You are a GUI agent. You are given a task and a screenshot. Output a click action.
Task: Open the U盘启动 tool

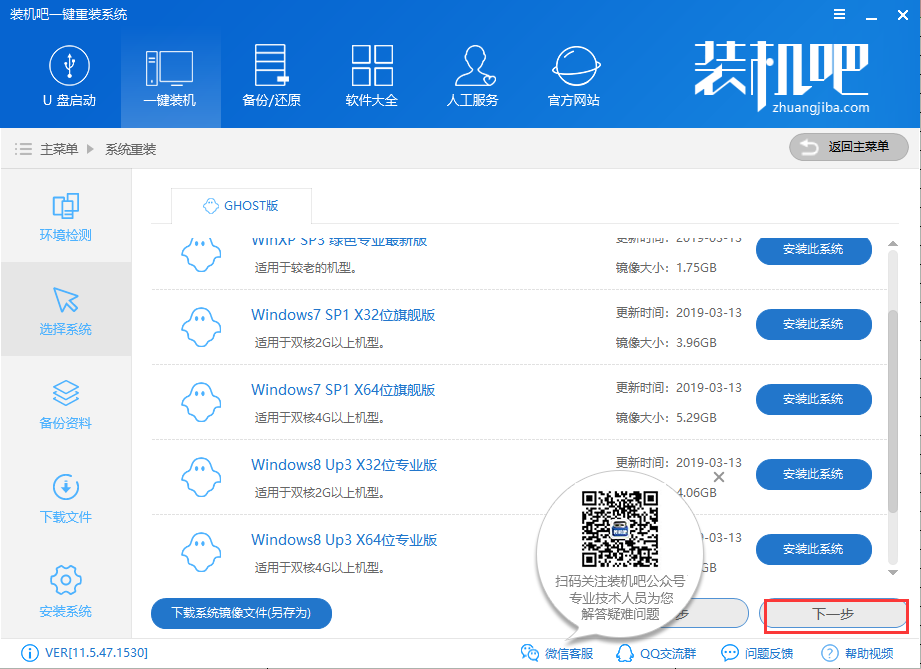[69, 76]
